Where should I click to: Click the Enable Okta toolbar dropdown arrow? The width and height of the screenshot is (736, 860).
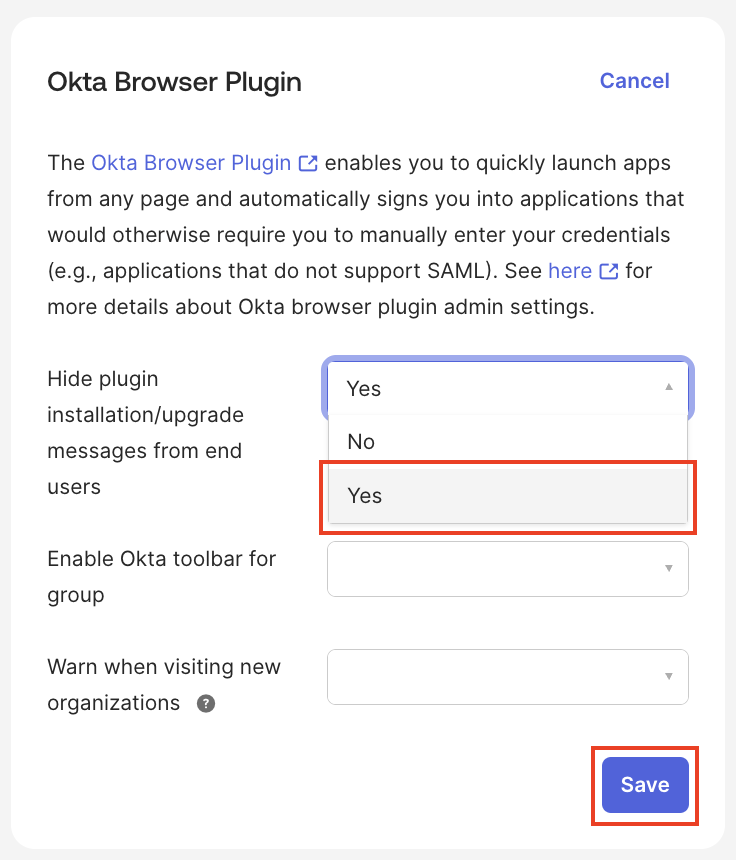click(x=669, y=568)
